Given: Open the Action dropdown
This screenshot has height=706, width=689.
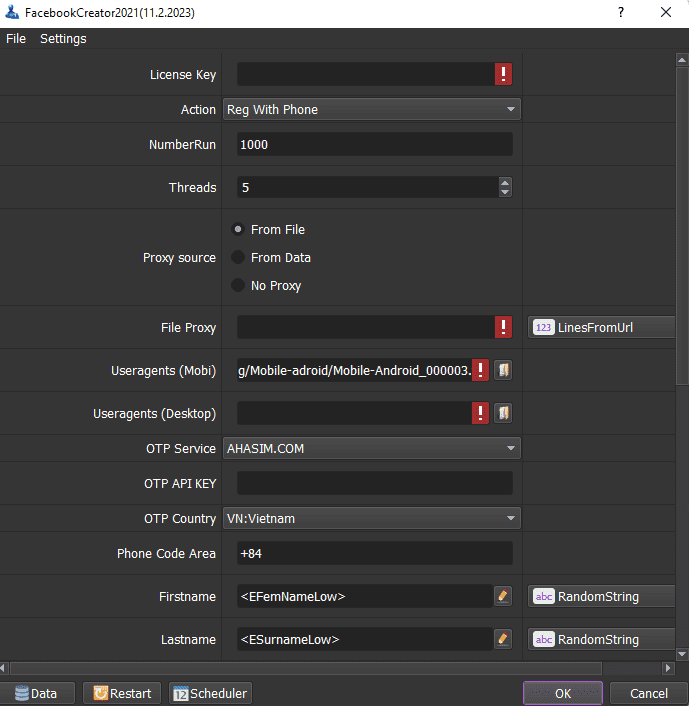Looking at the screenshot, I should tap(372, 109).
